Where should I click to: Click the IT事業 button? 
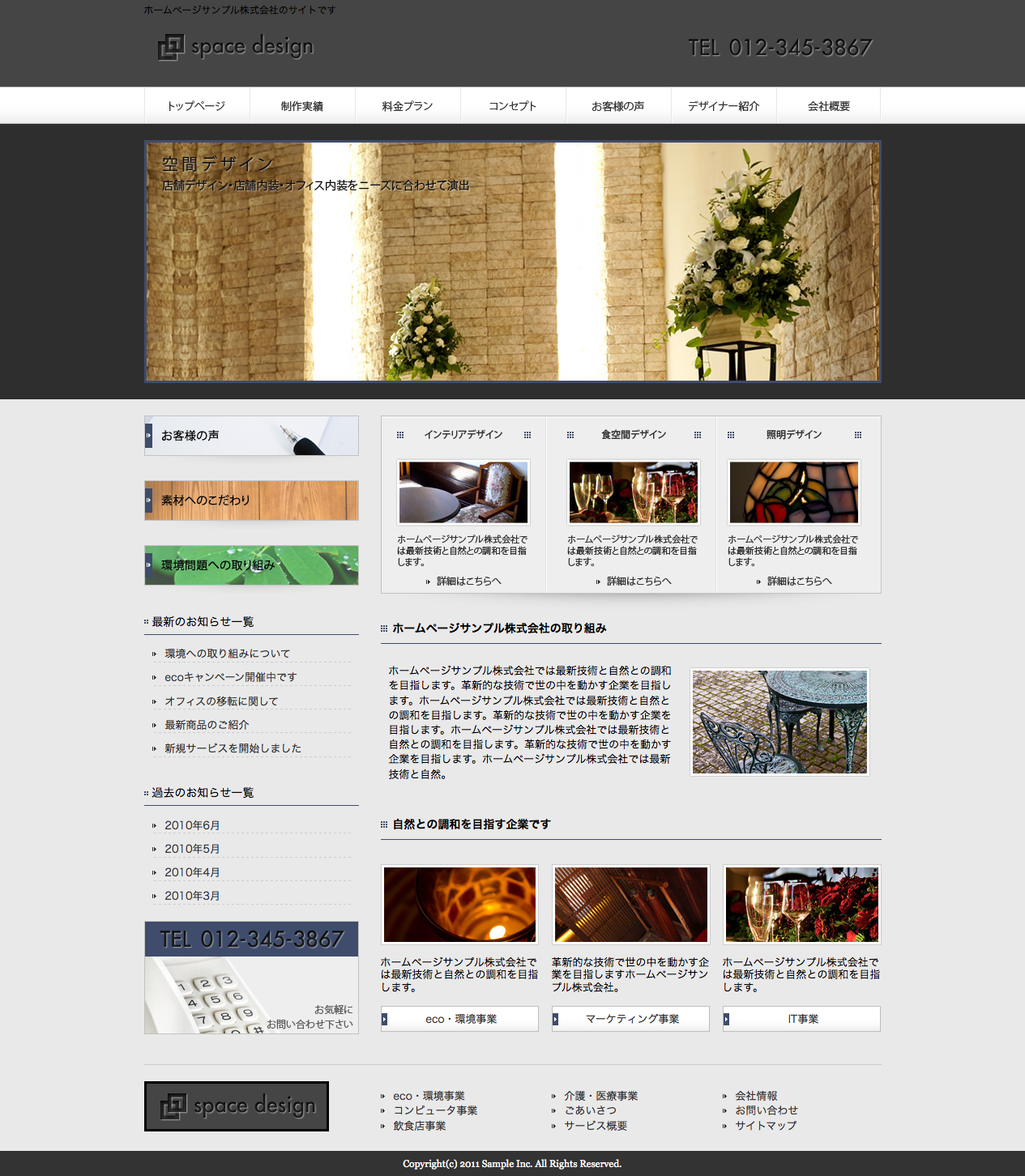[x=802, y=1019]
